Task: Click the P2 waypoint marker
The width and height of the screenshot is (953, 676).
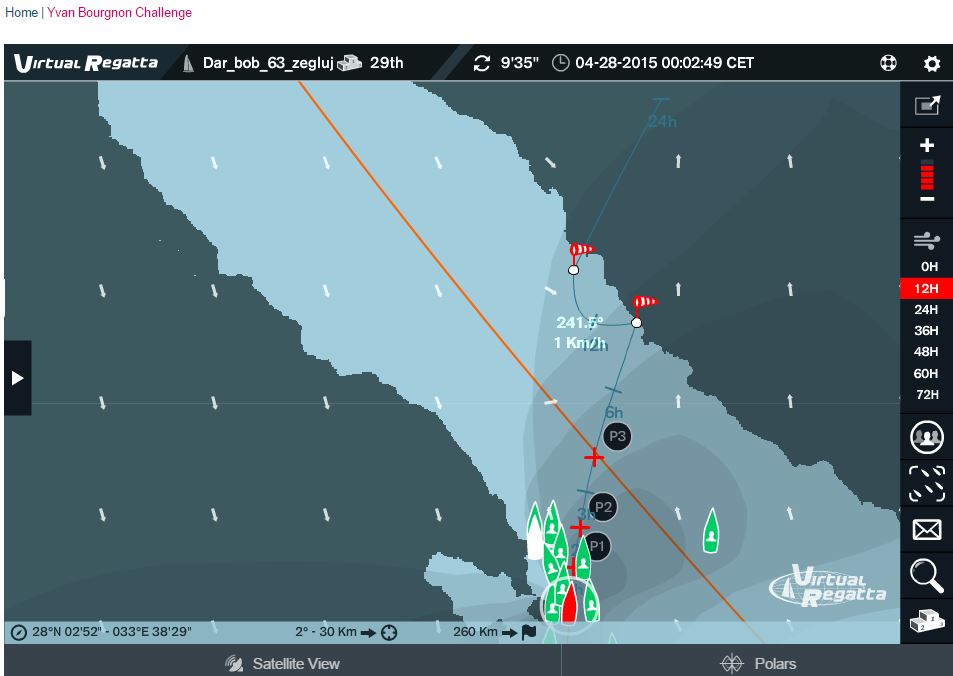Action: [x=603, y=507]
